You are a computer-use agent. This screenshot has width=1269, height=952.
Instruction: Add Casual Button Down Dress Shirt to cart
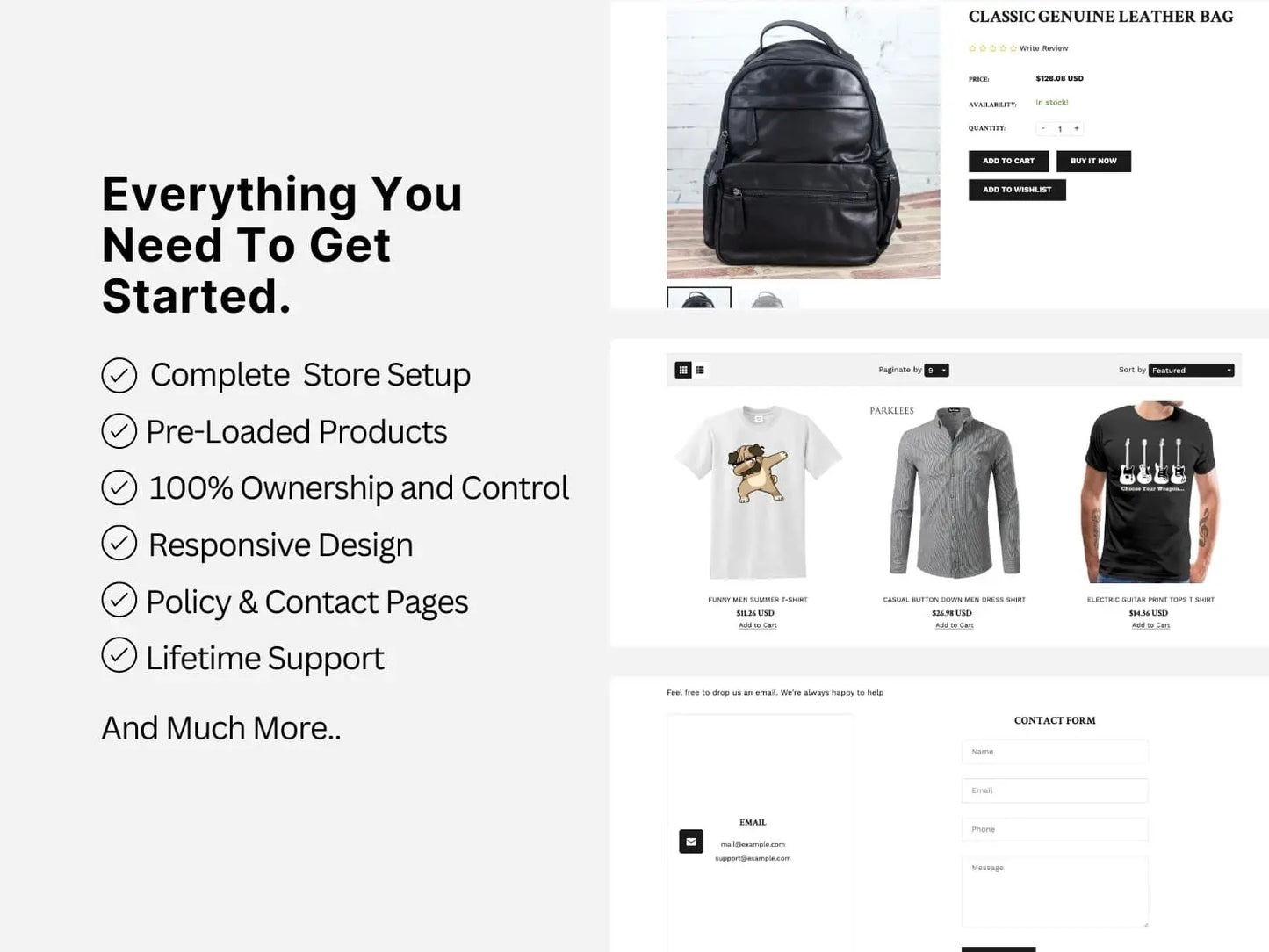(954, 625)
